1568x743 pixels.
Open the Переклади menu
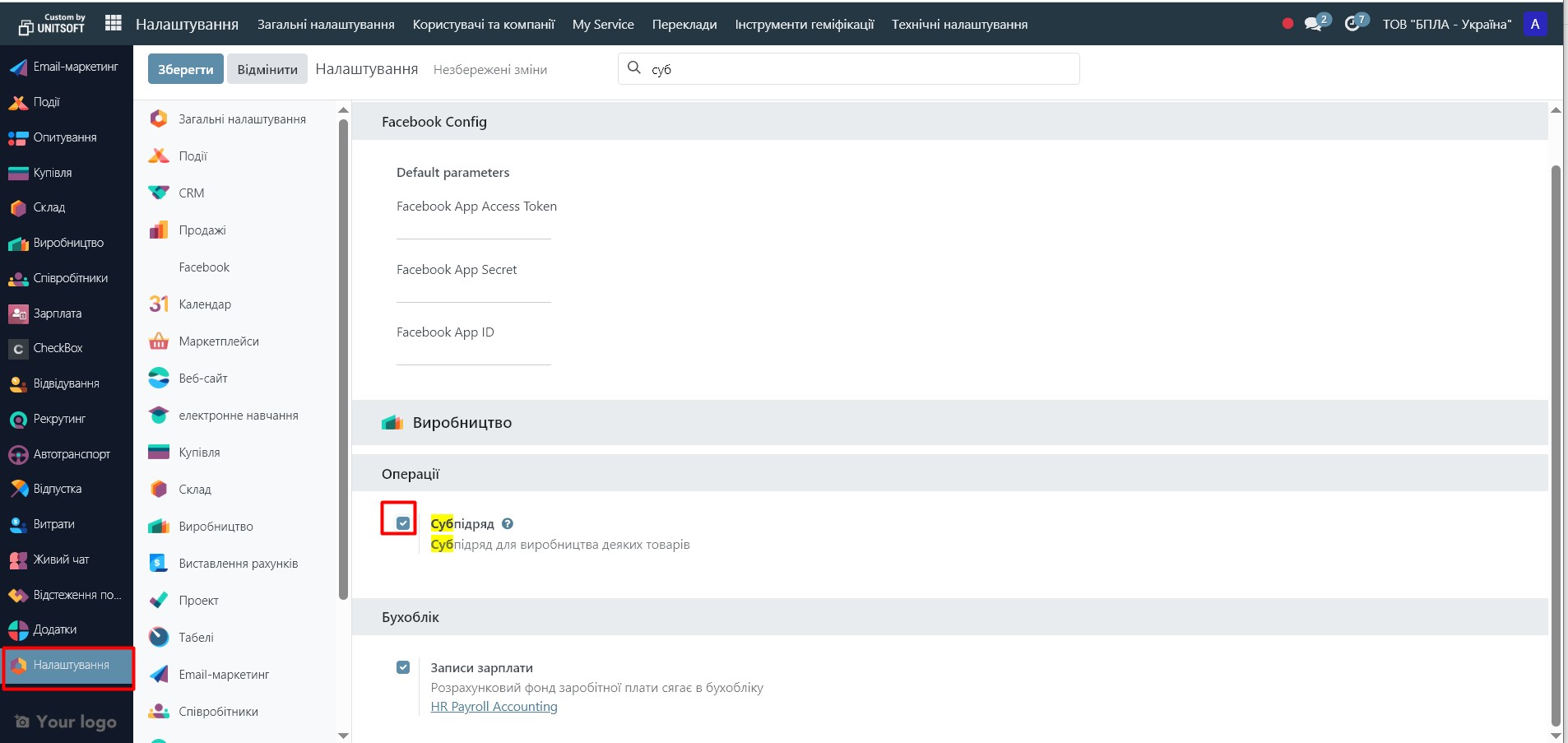(684, 24)
